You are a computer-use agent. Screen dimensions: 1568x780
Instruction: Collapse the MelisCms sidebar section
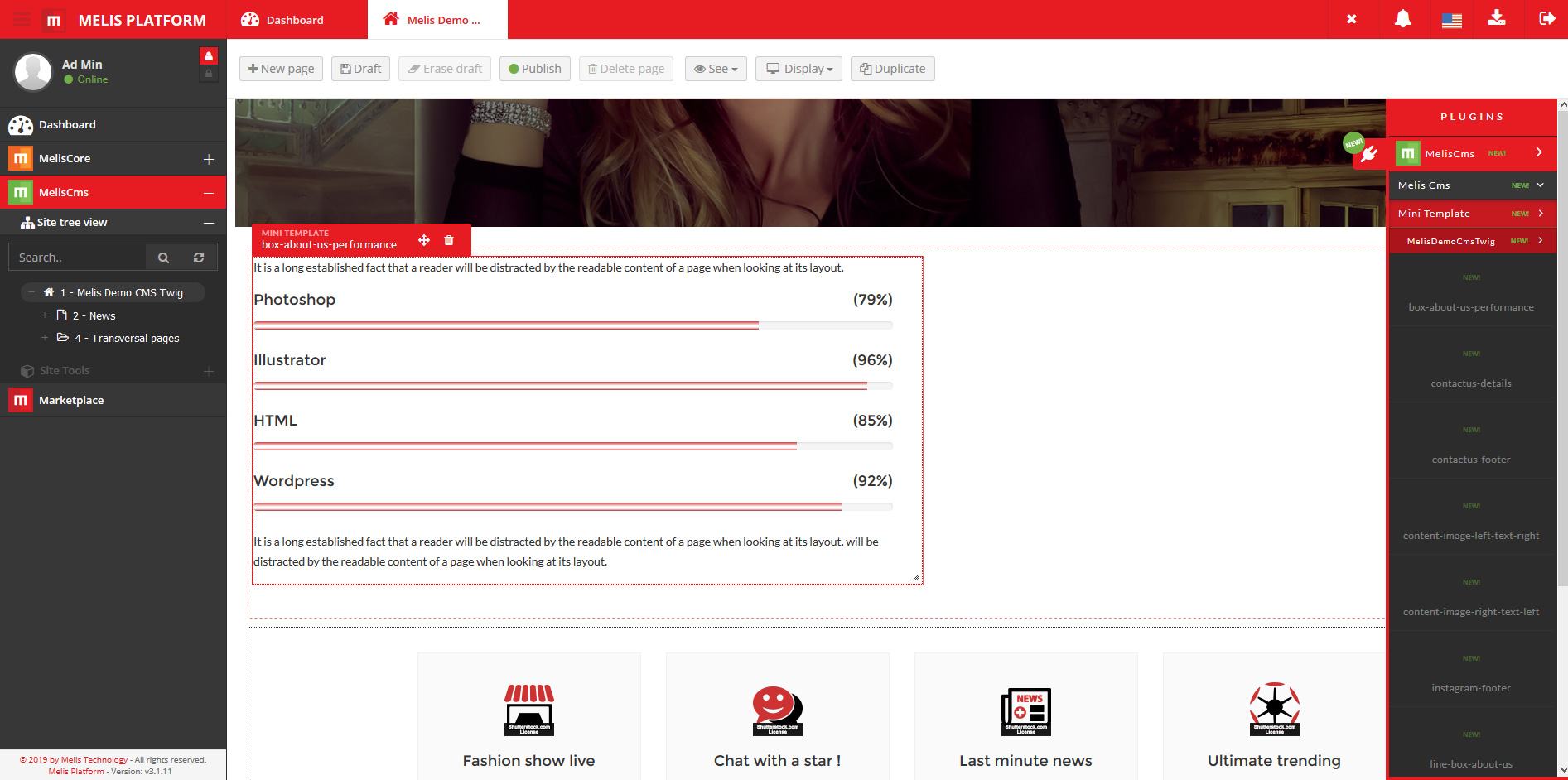(209, 193)
